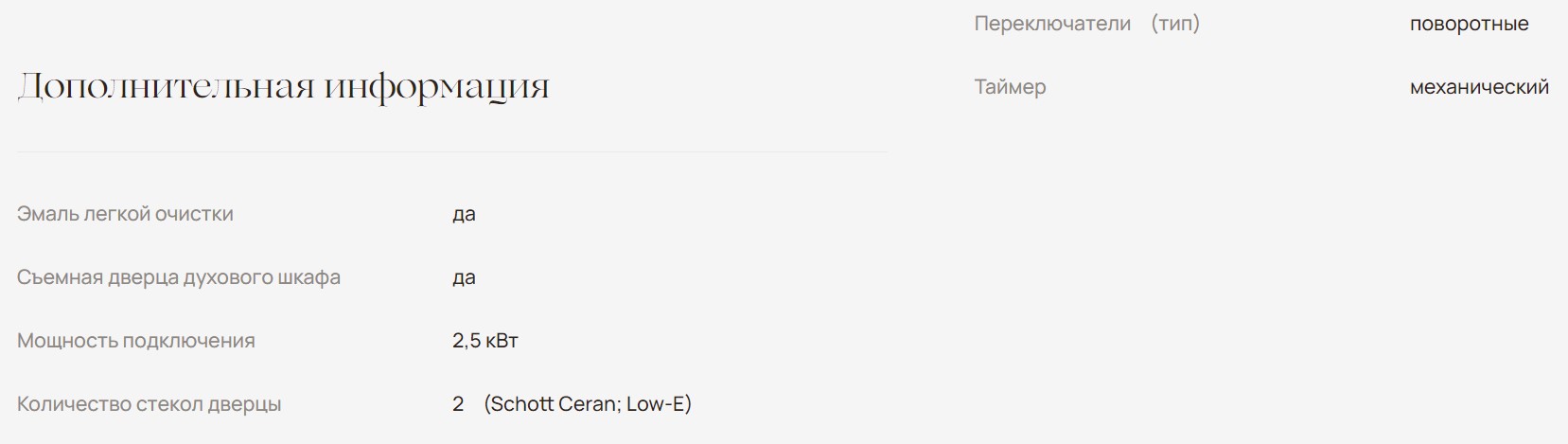Click the "кВт" unit text
1568x444 pixels.
click(502, 341)
